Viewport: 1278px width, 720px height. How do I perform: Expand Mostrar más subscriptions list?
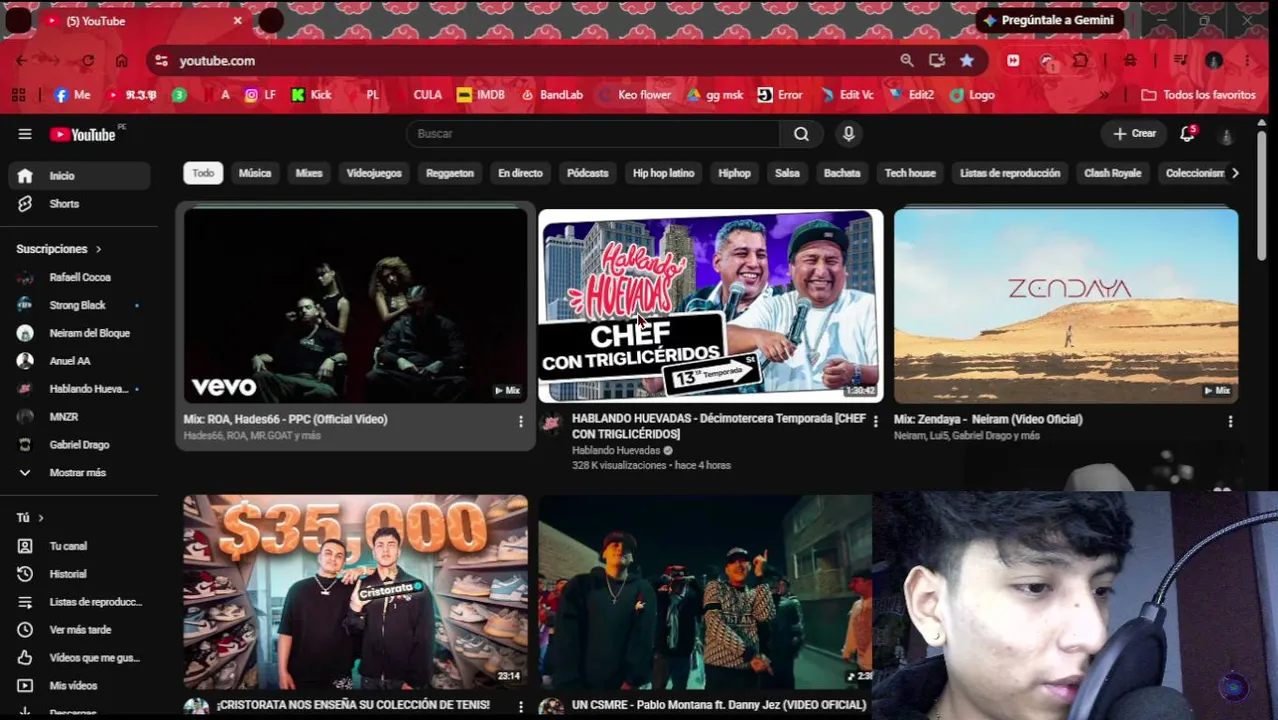point(80,473)
